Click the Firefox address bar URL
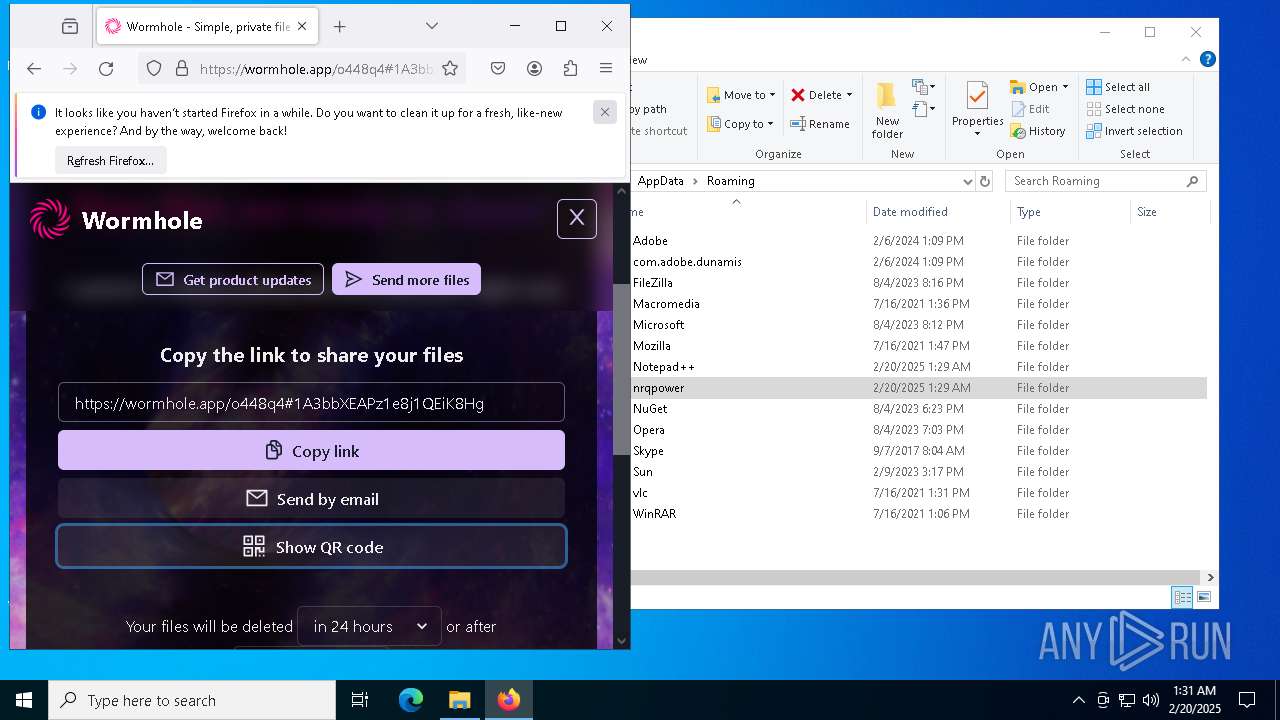1280x720 pixels. pyautogui.click(x=316, y=68)
